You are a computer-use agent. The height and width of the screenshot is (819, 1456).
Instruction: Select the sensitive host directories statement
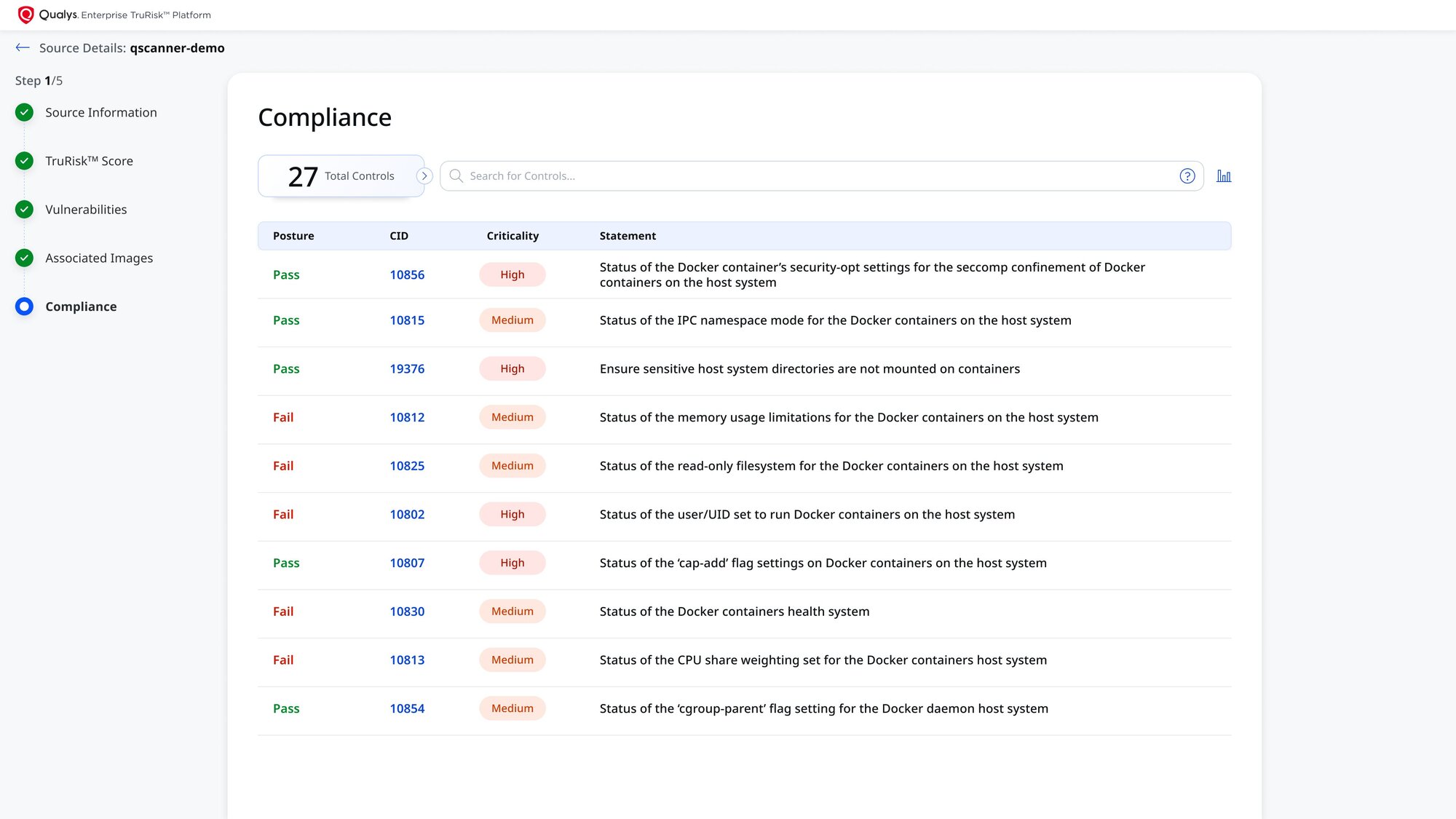(810, 369)
